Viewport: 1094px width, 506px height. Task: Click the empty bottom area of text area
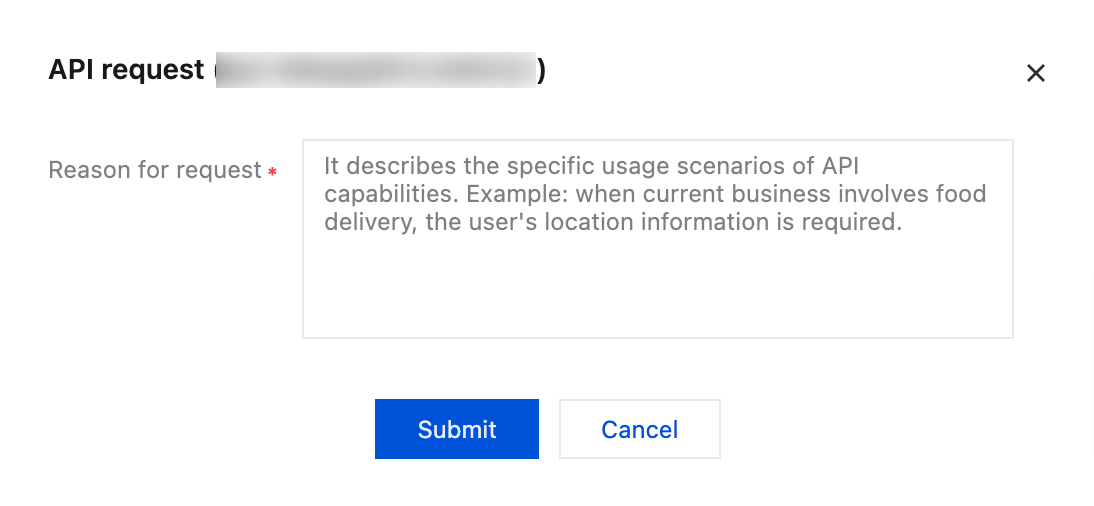[x=657, y=295]
